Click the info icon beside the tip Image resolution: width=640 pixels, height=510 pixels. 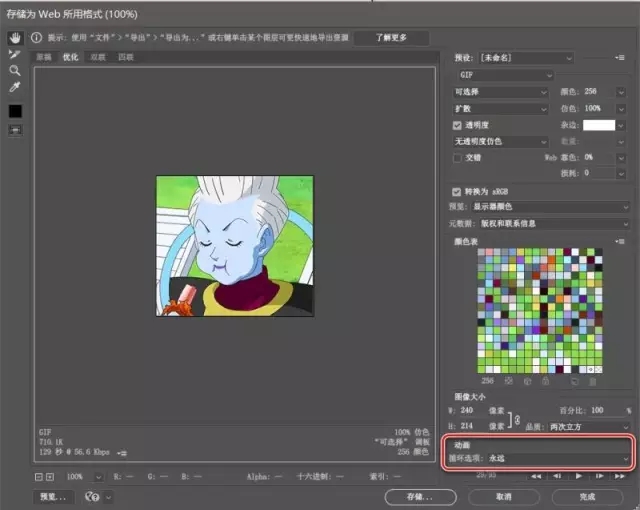click(36, 38)
